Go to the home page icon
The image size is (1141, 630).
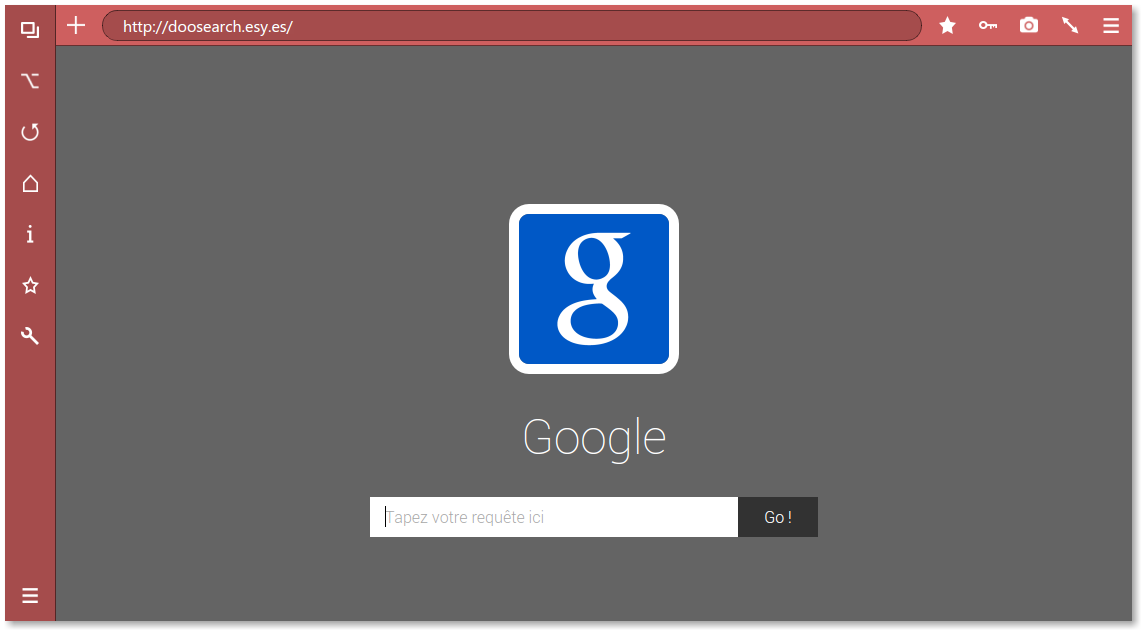tap(30, 183)
